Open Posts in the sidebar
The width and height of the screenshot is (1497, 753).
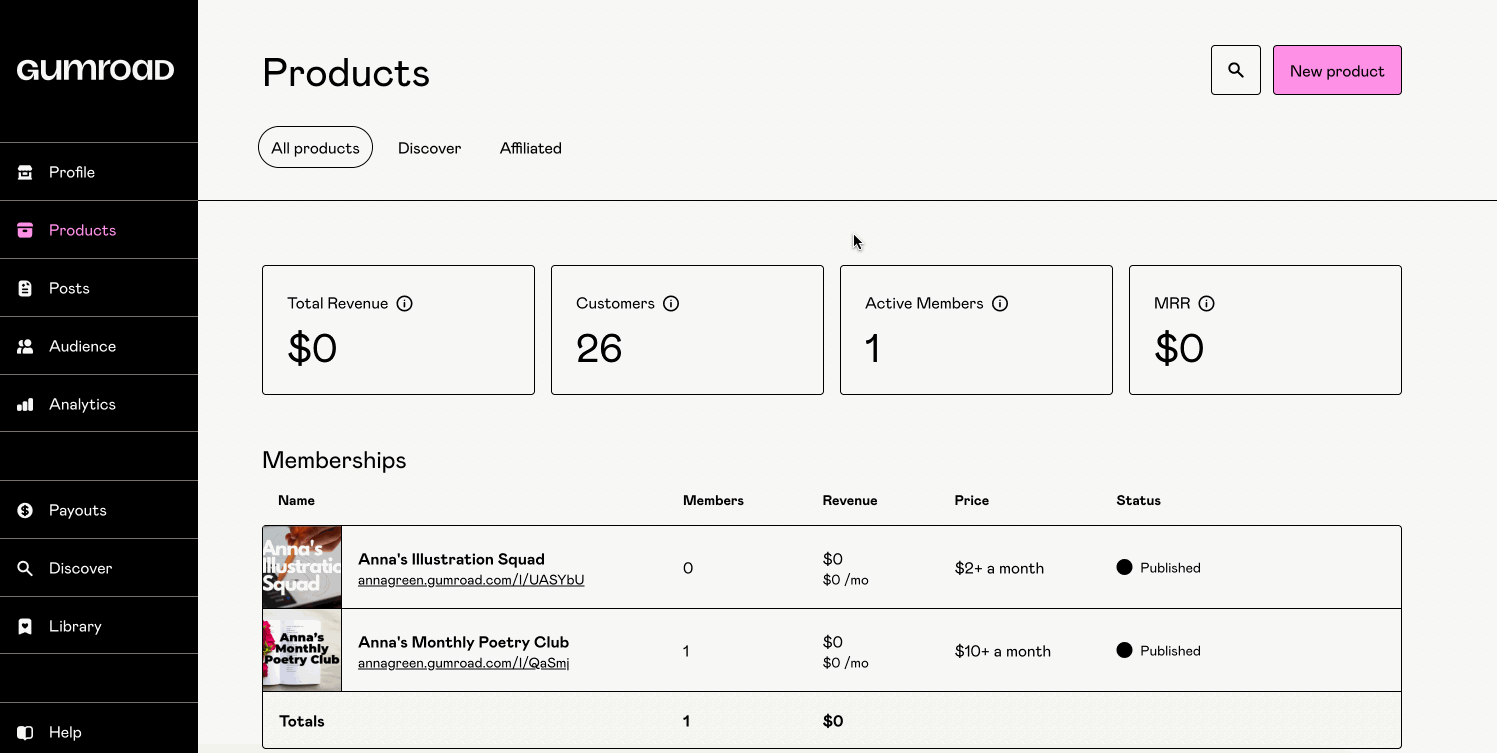click(x=69, y=288)
